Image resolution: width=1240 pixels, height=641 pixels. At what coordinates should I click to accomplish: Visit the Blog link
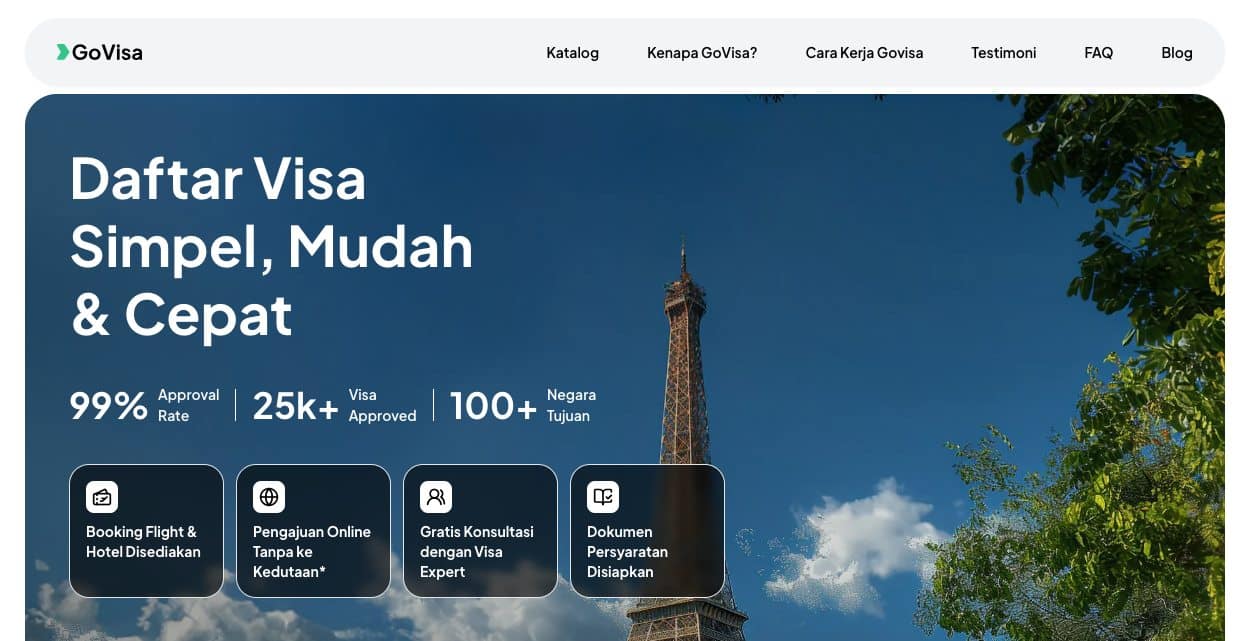point(1176,53)
